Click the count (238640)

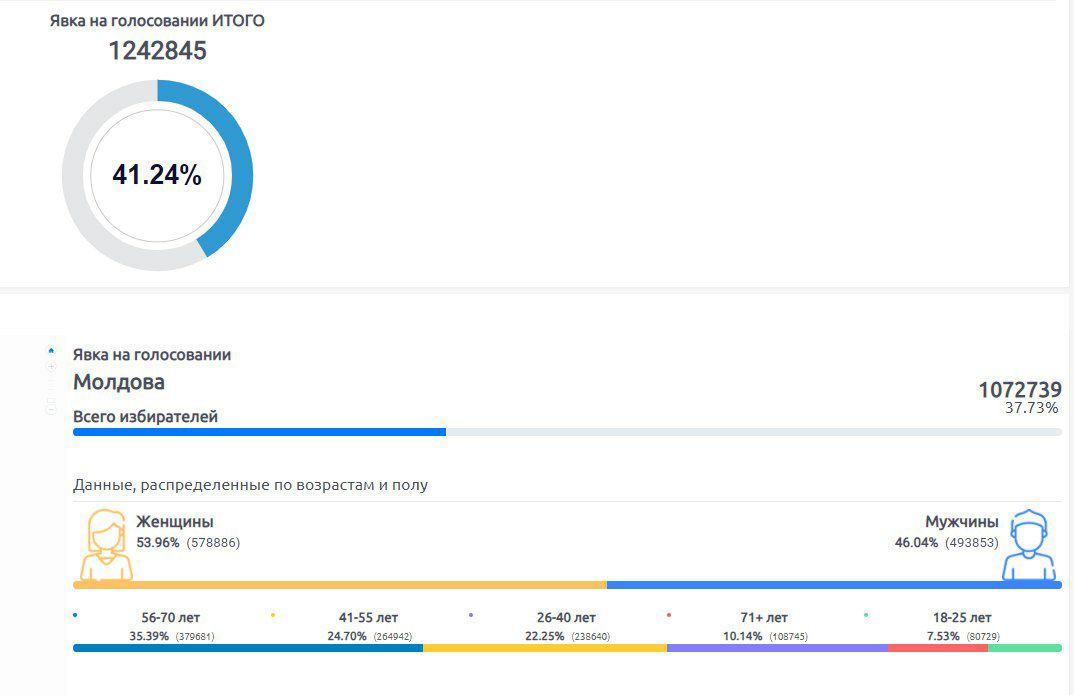click(590, 637)
